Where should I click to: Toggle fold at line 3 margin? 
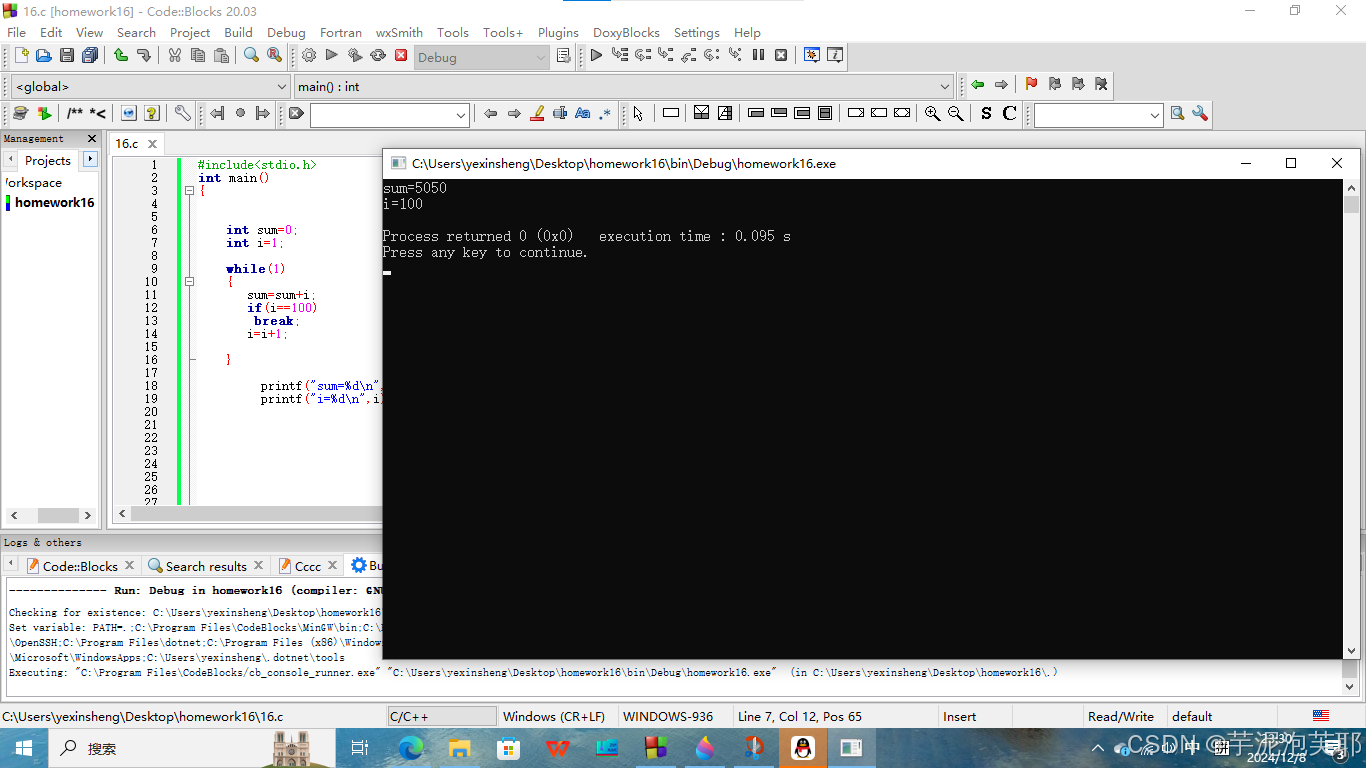click(189, 191)
